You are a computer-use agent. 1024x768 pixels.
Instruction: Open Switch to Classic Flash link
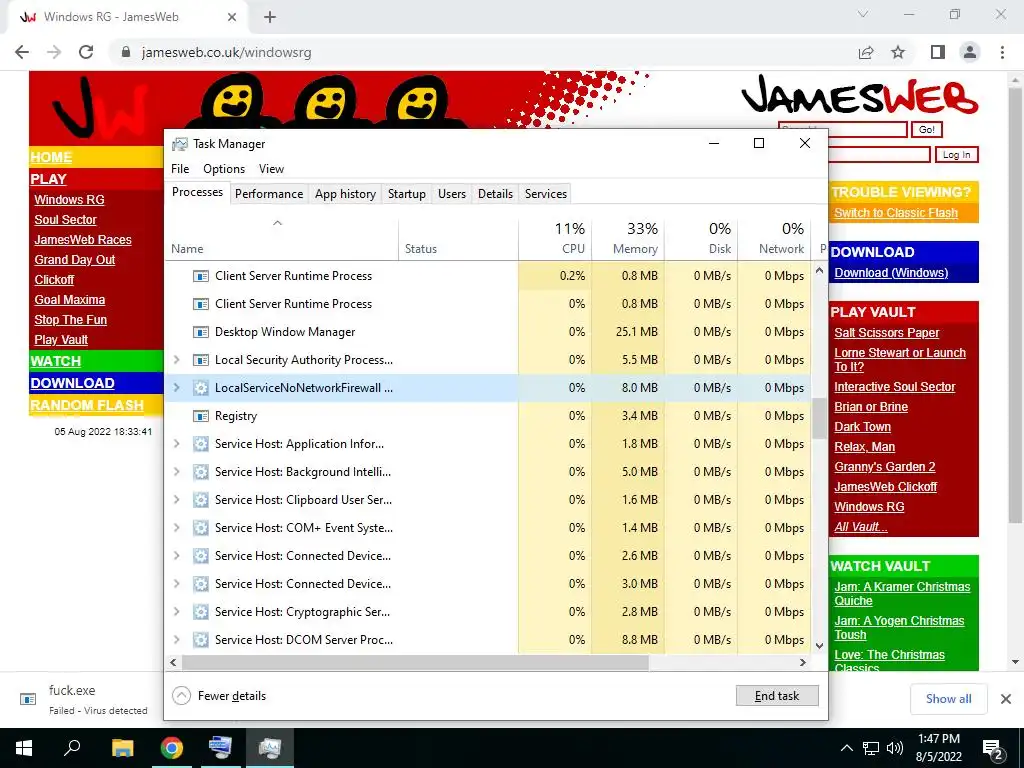895,213
